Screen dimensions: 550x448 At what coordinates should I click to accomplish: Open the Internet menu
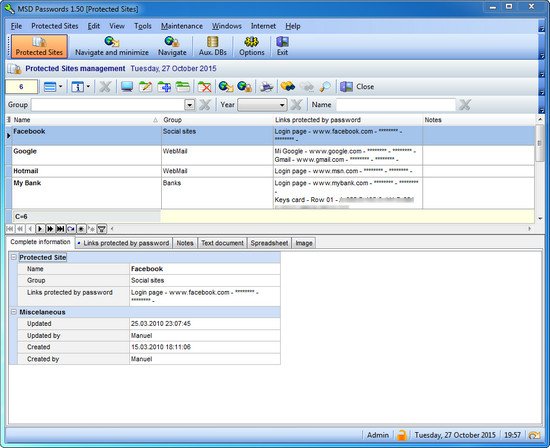coord(263,26)
